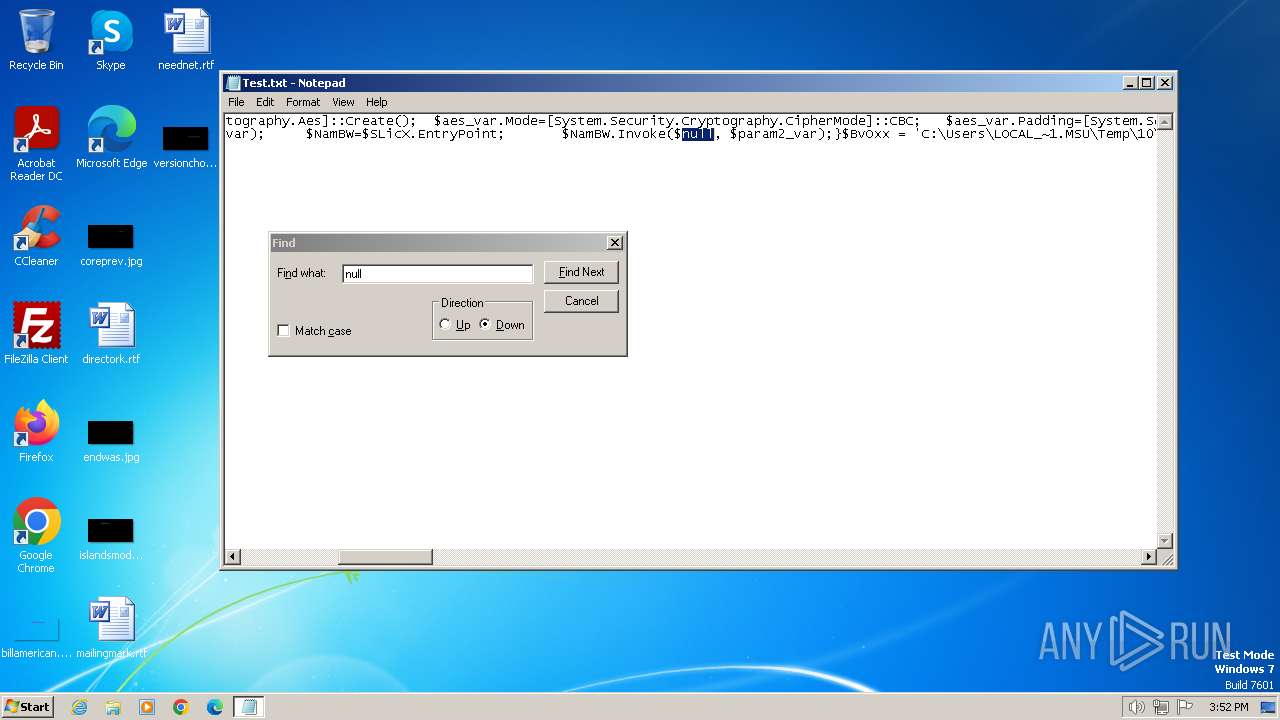Image resolution: width=1280 pixels, height=720 pixels.
Task: Select islandsmod... desktop file
Action: point(111,538)
